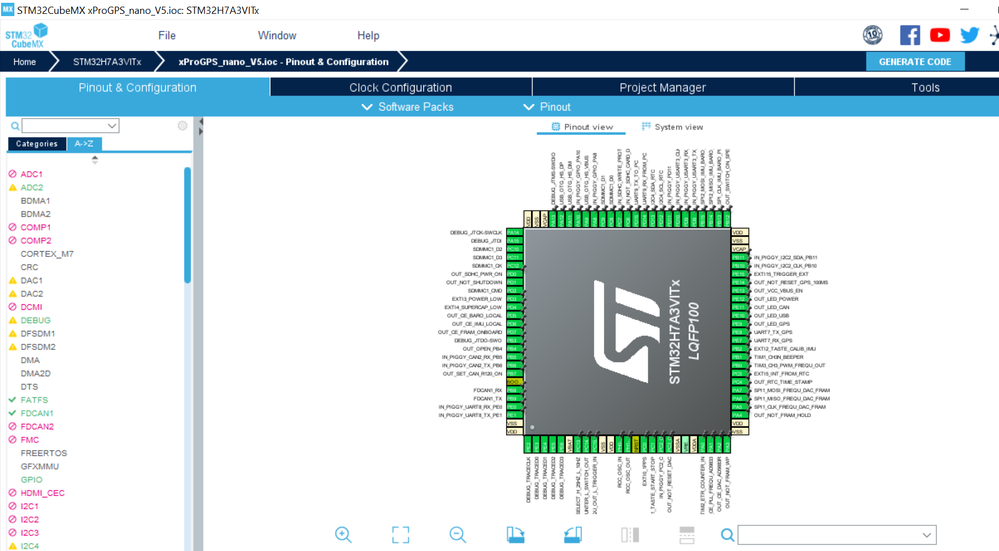Viewport: 999px width, 551px height.
Task: Open the category search settings gear
Action: coord(182,125)
